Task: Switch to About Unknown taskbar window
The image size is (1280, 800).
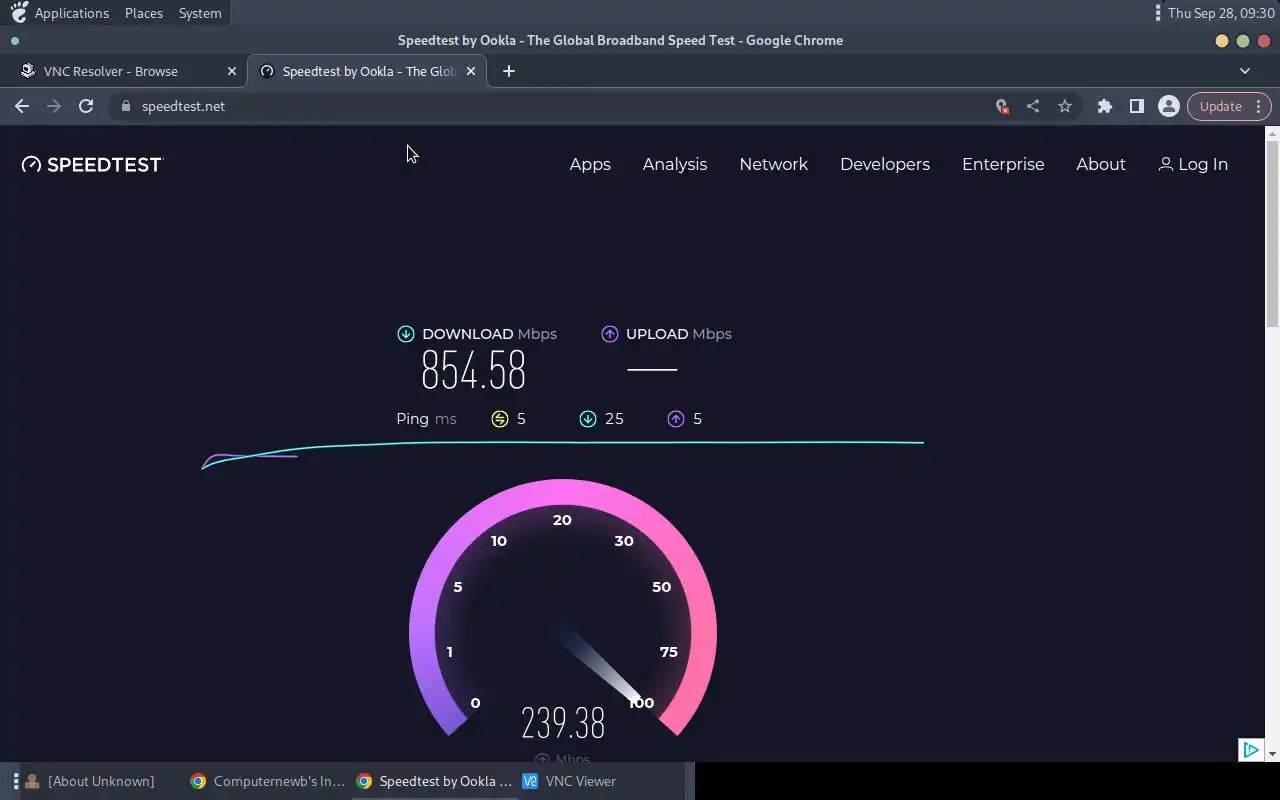Action: click(92, 781)
